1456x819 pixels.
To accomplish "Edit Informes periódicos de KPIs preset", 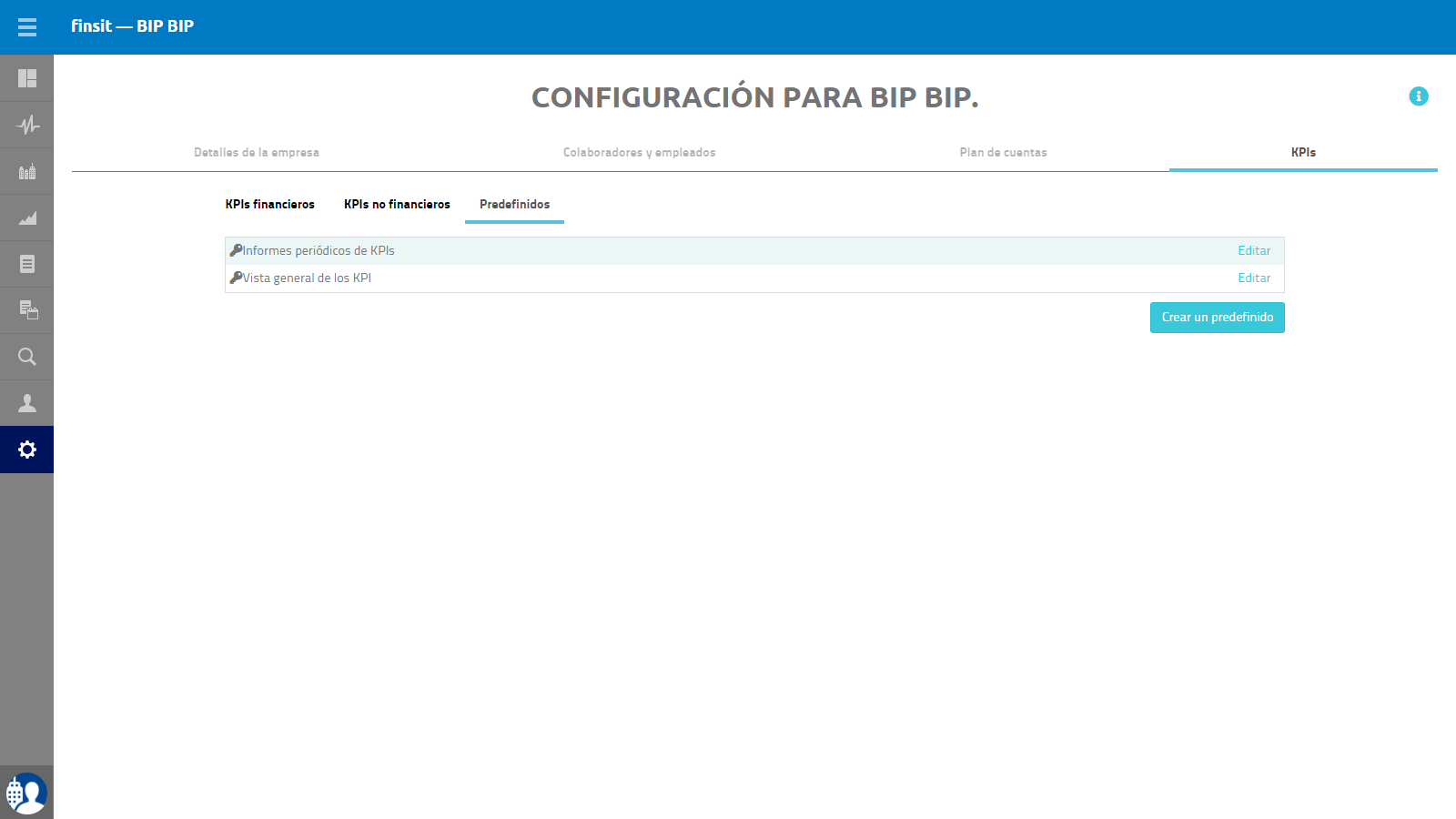I will point(1254,251).
